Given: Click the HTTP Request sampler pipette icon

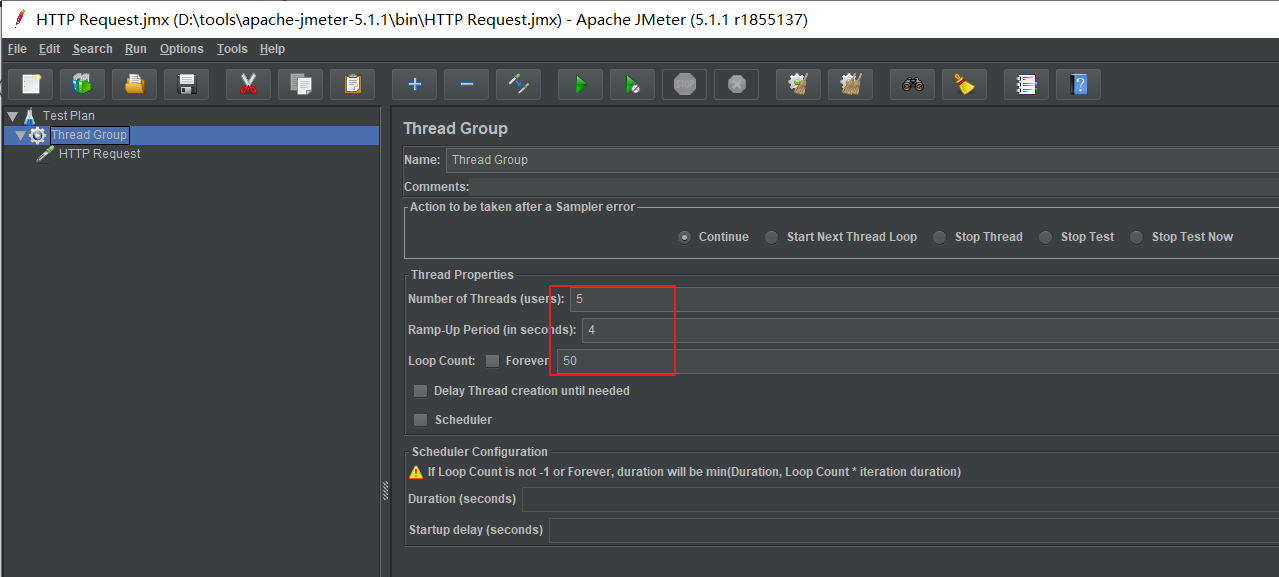Looking at the screenshot, I should coord(45,154).
